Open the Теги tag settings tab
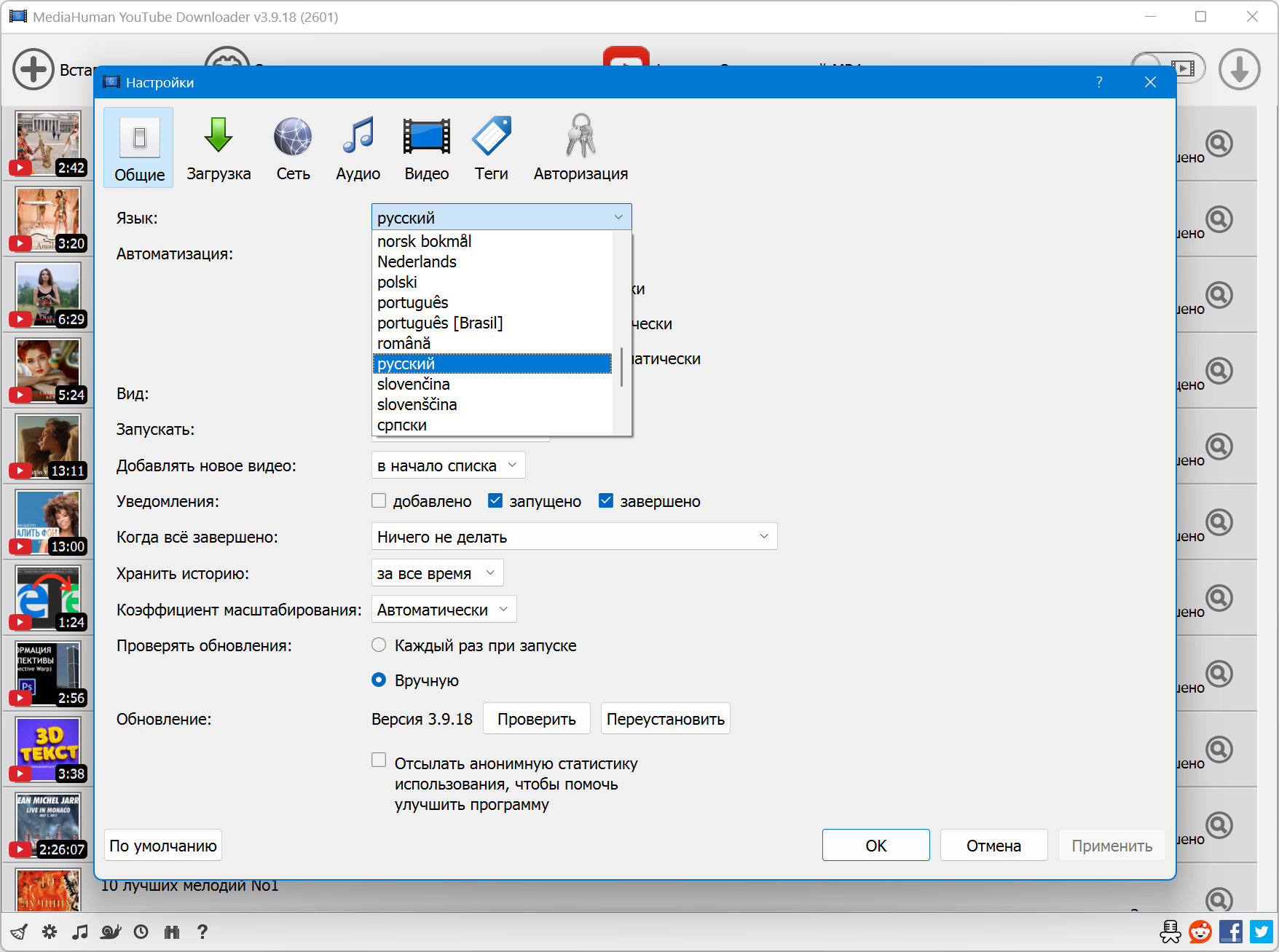This screenshot has width=1279, height=952. tap(492, 149)
